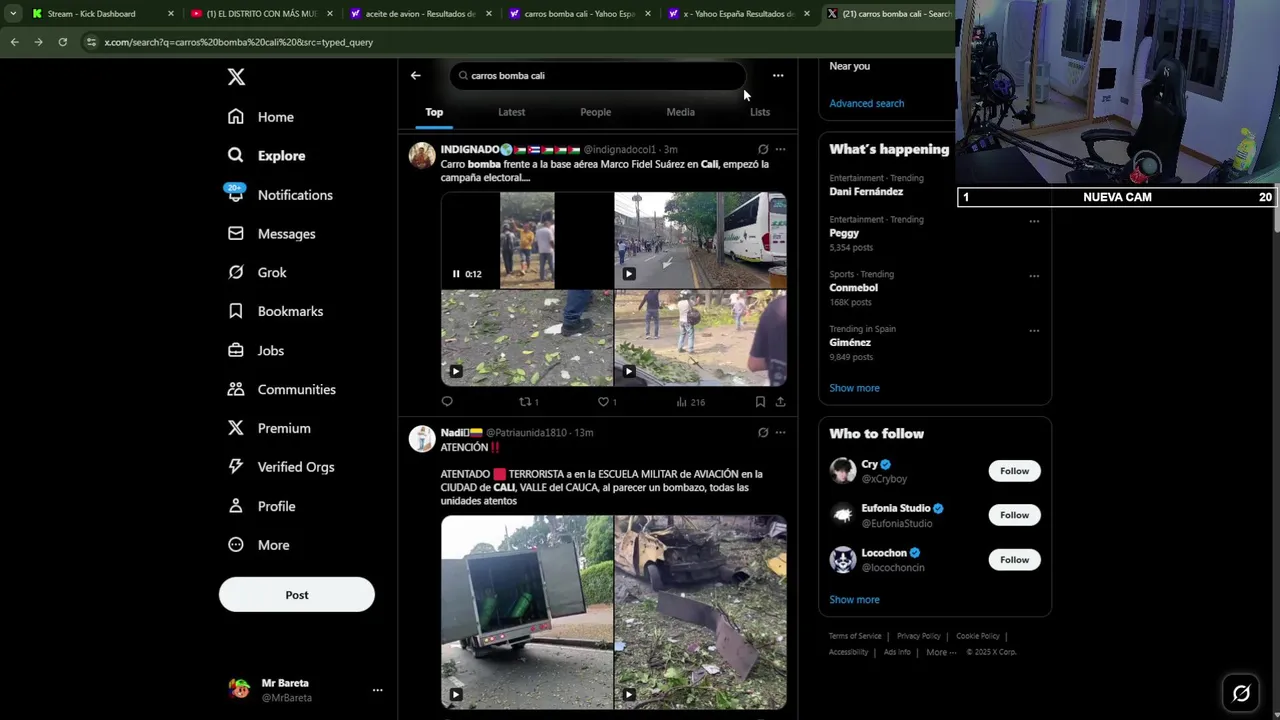Open INDIGNADO profile avatar
The height and width of the screenshot is (720, 1280).
pos(422,155)
